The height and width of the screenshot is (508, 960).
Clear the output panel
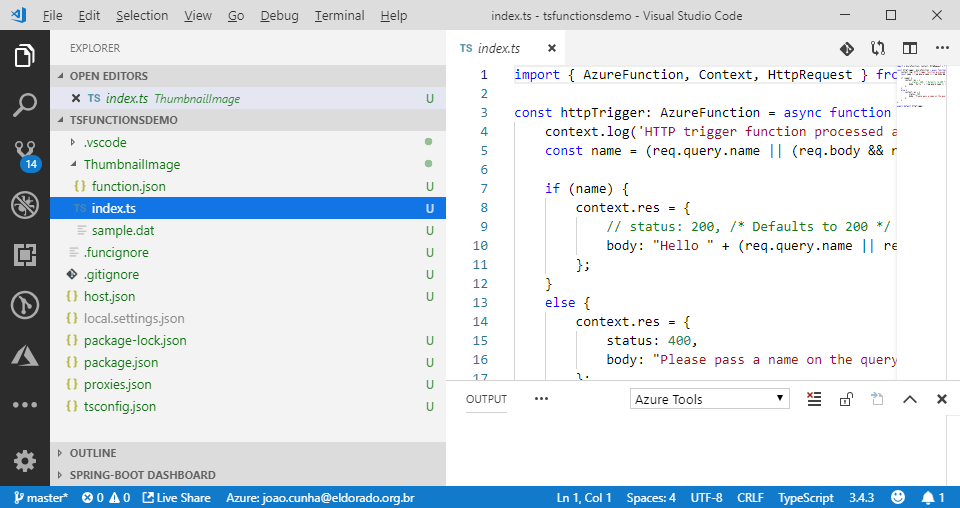coord(814,400)
